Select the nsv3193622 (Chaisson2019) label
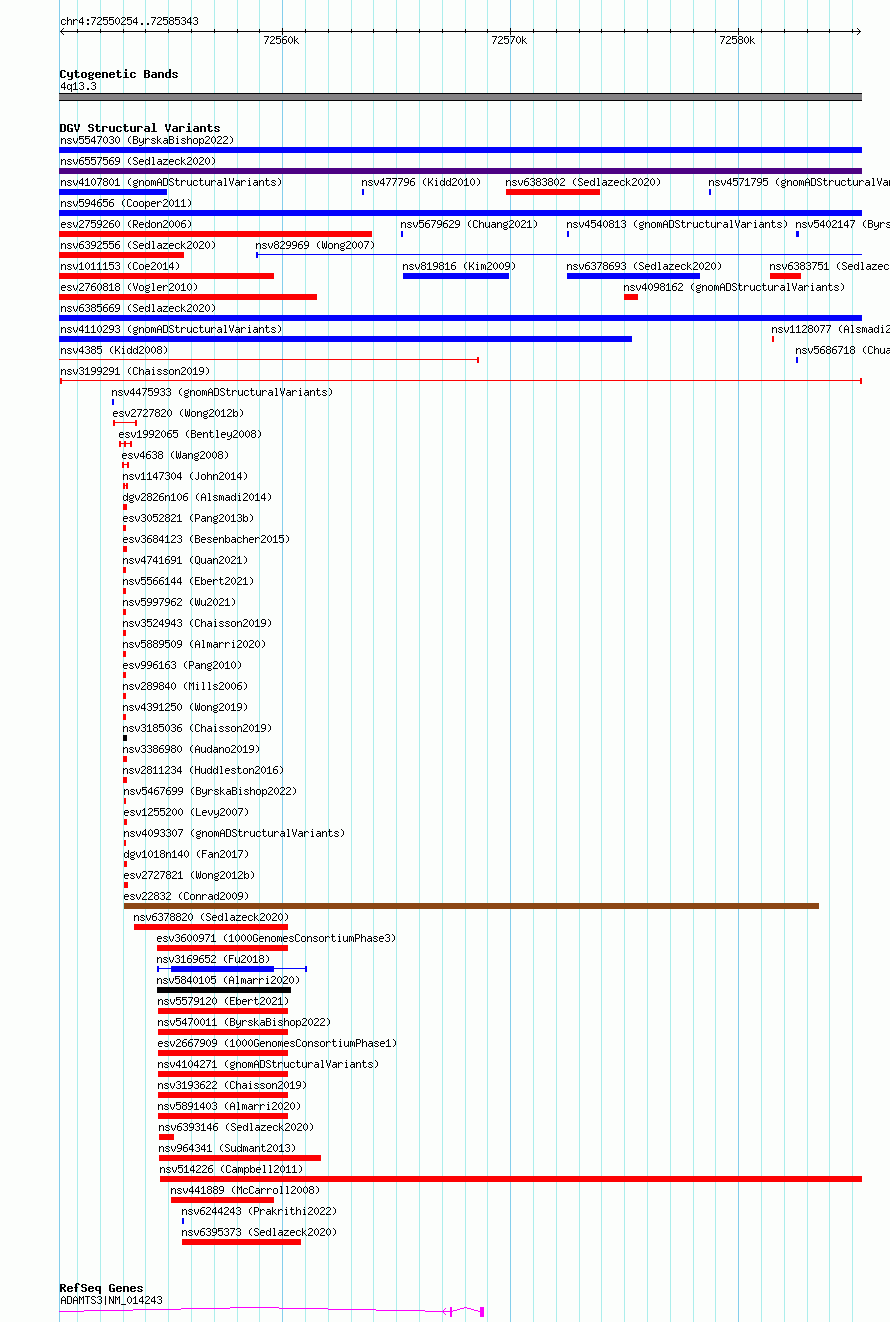Image resolution: width=890 pixels, height=1322 pixels. (232, 1086)
